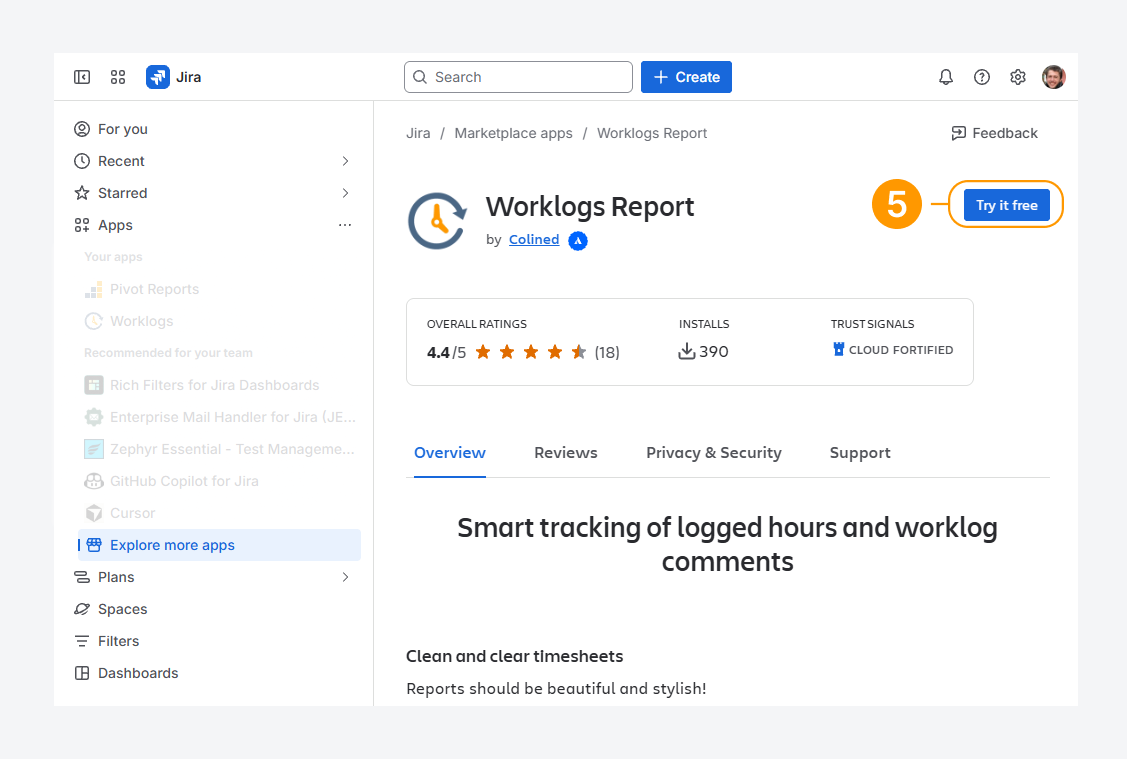Switch to the Overview tab
Viewport: 1127px width, 759px height.
[x=450, y=453]
